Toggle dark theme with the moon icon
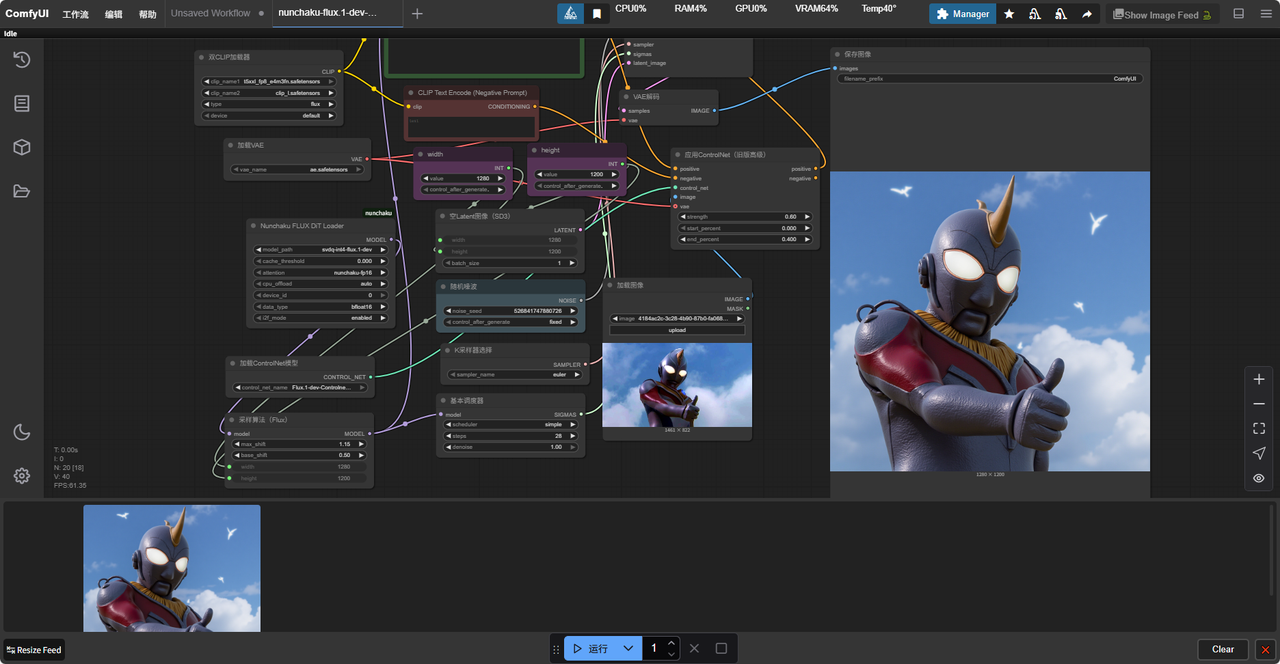 click(x=21, y=432)
